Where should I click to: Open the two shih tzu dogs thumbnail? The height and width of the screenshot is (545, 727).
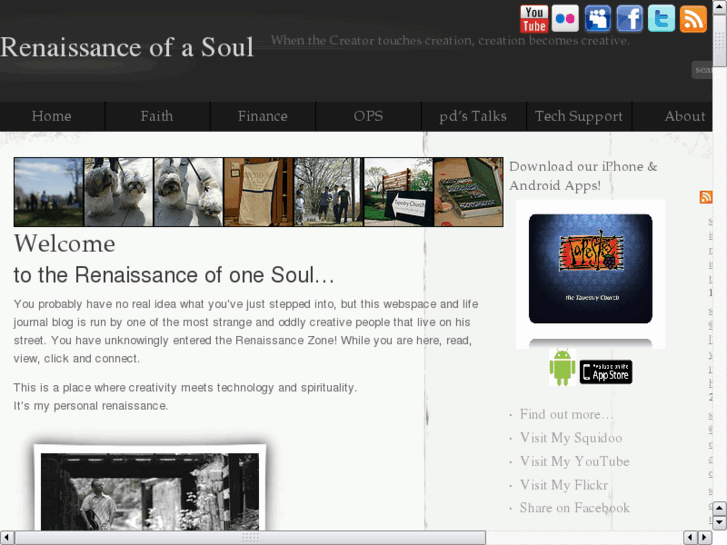point(119,192)
